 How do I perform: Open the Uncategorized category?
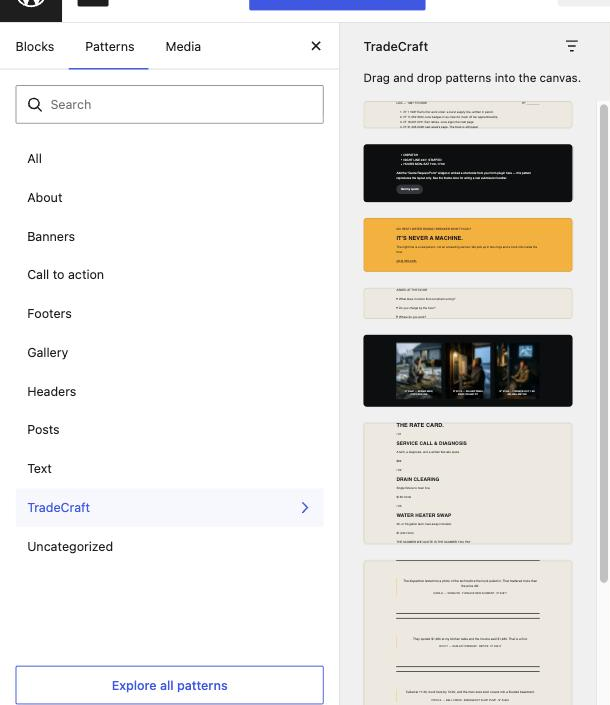point(70,547)
